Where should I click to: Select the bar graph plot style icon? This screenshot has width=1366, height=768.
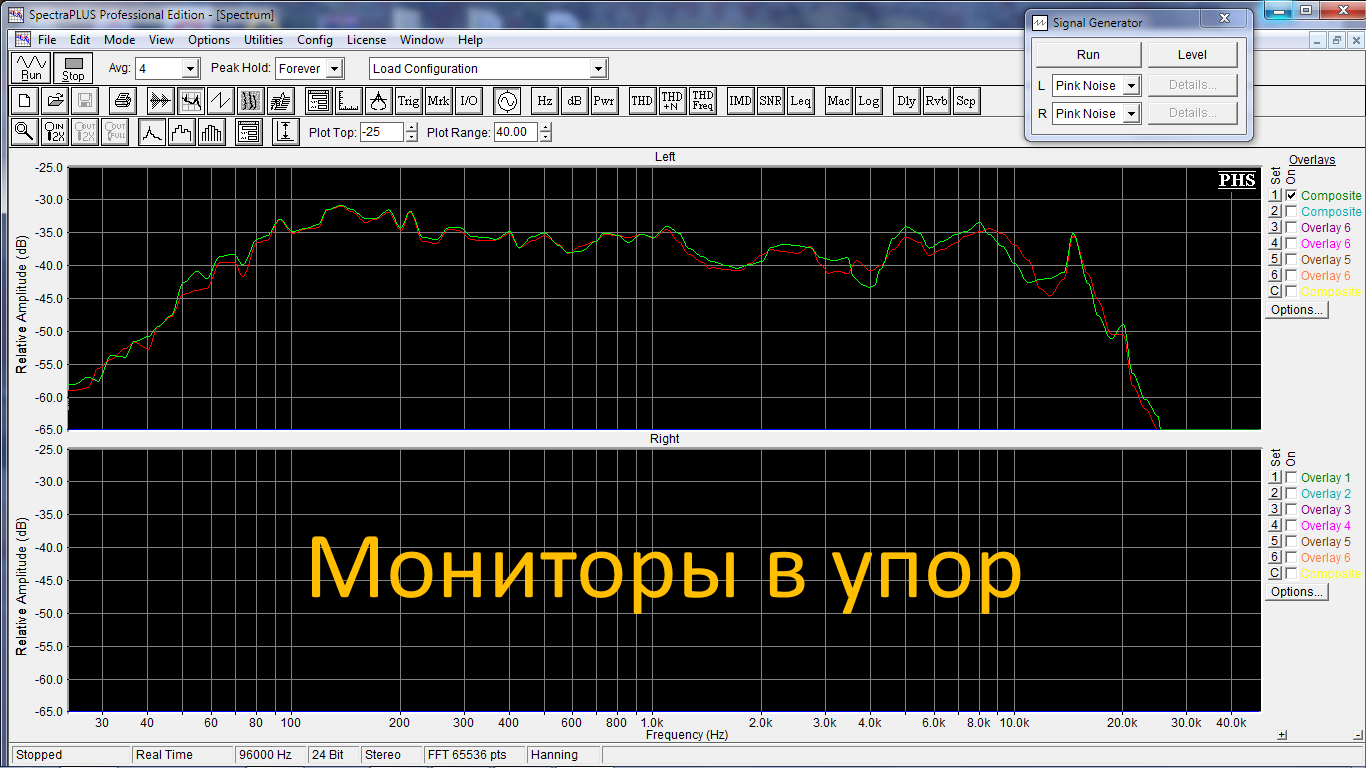(212, 132)
